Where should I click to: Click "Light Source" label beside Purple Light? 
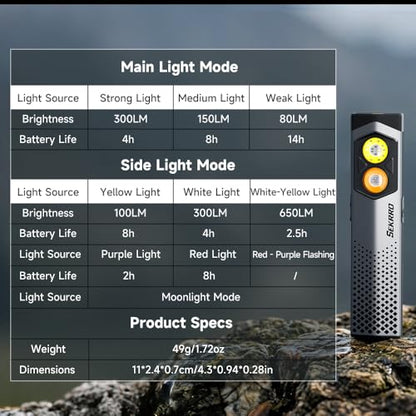coord(50,254)
